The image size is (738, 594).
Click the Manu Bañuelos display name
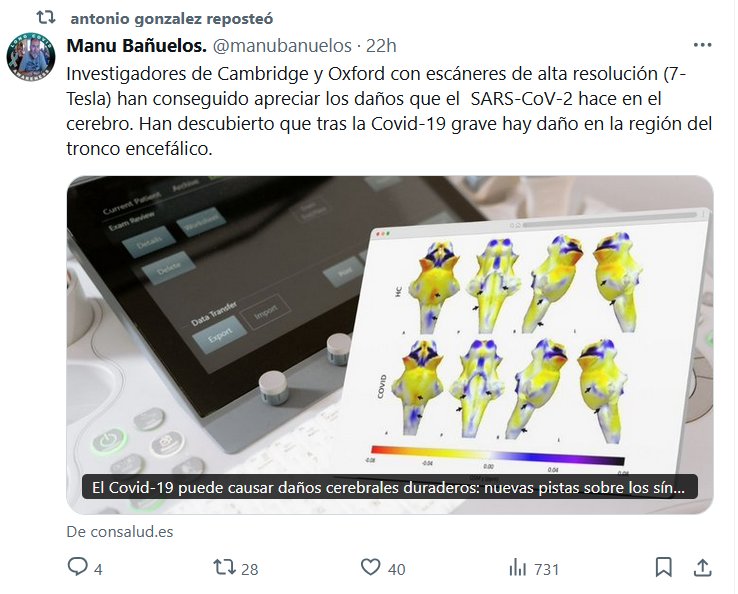(137, 46)
